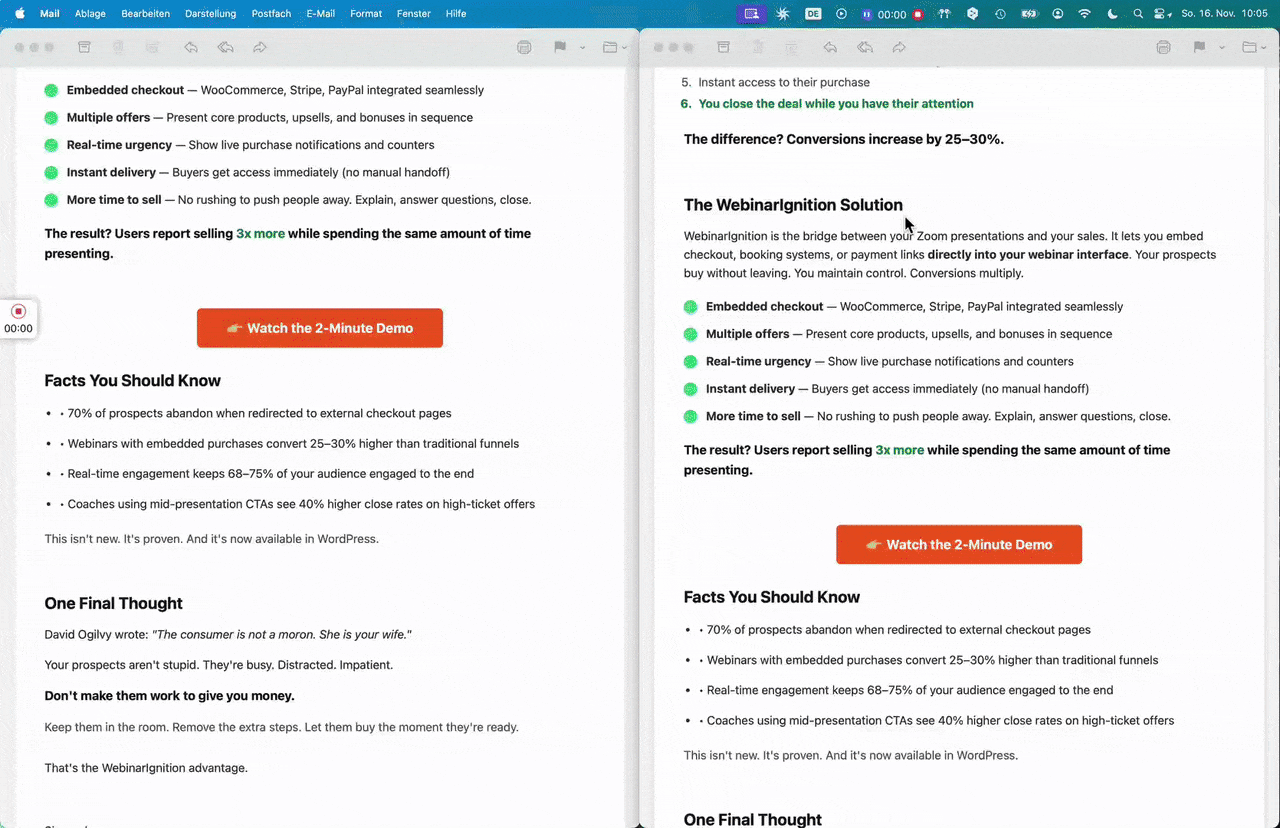Click the Print icon in the left window
Screen dimensions: 1280x828
click(x=524, y=46)
